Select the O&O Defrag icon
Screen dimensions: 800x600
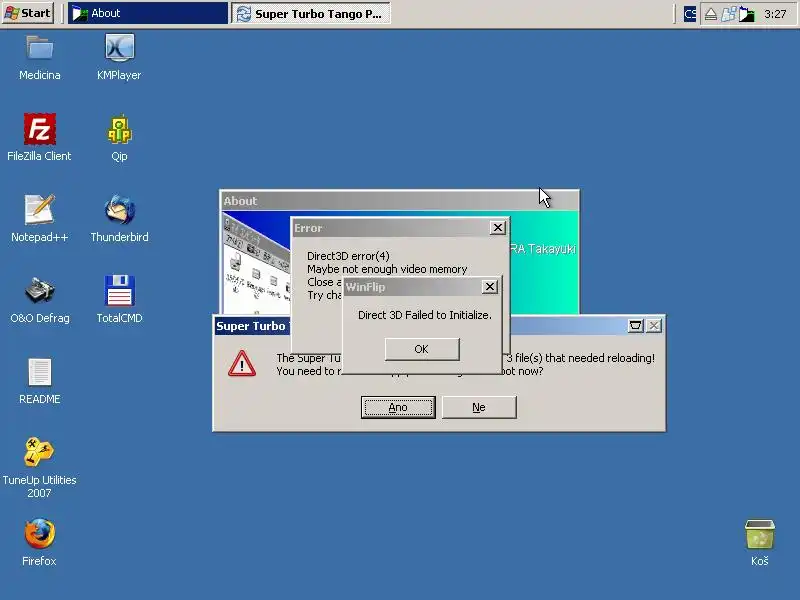[x=40, y=290]
